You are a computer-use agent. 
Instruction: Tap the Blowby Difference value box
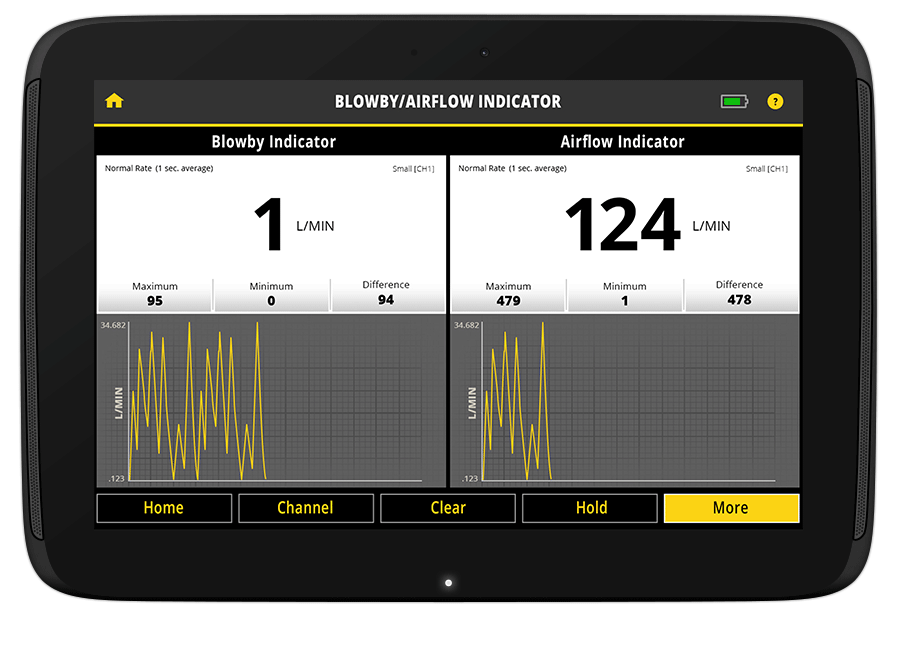387,293
